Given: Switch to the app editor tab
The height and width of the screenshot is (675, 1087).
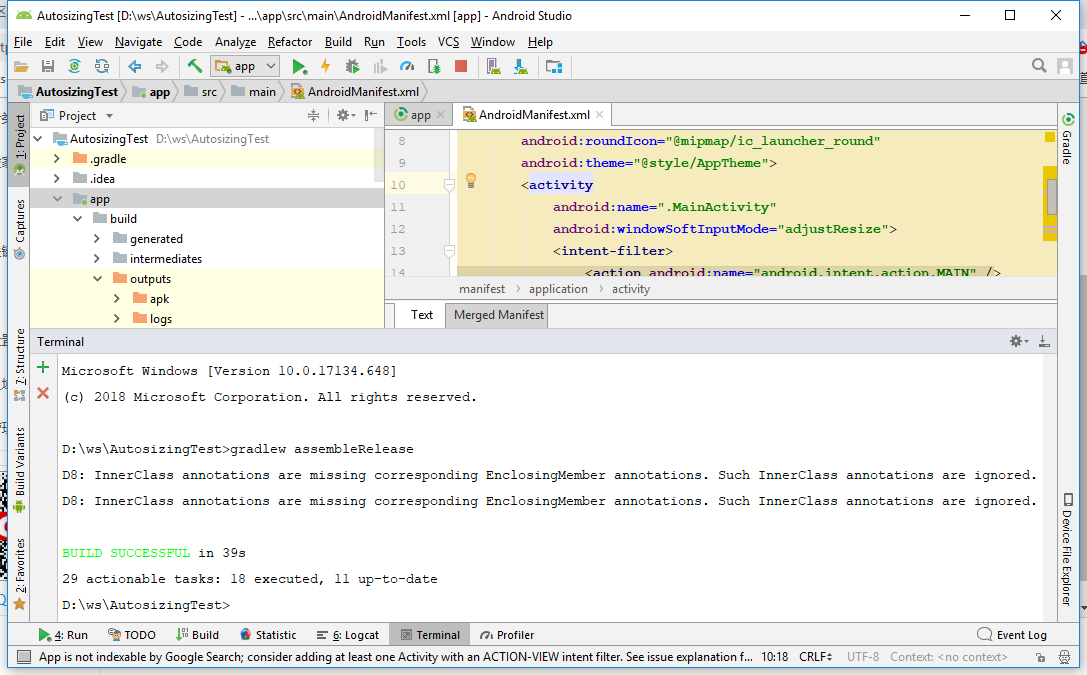Looking at the screenshot, I should click(x=420, y=115).
